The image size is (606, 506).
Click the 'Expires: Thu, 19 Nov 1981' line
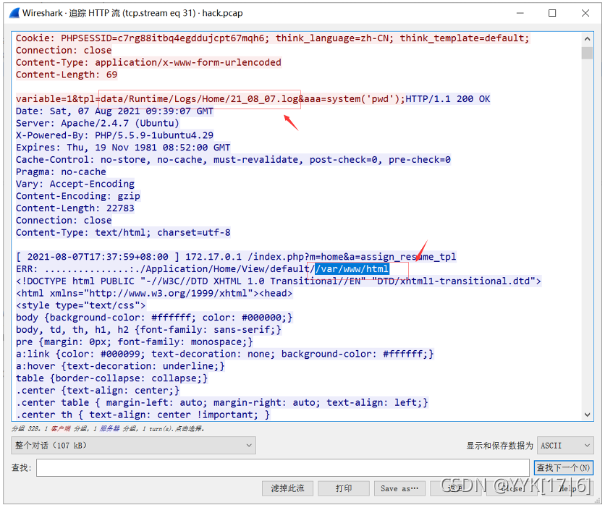click(123, 147)
